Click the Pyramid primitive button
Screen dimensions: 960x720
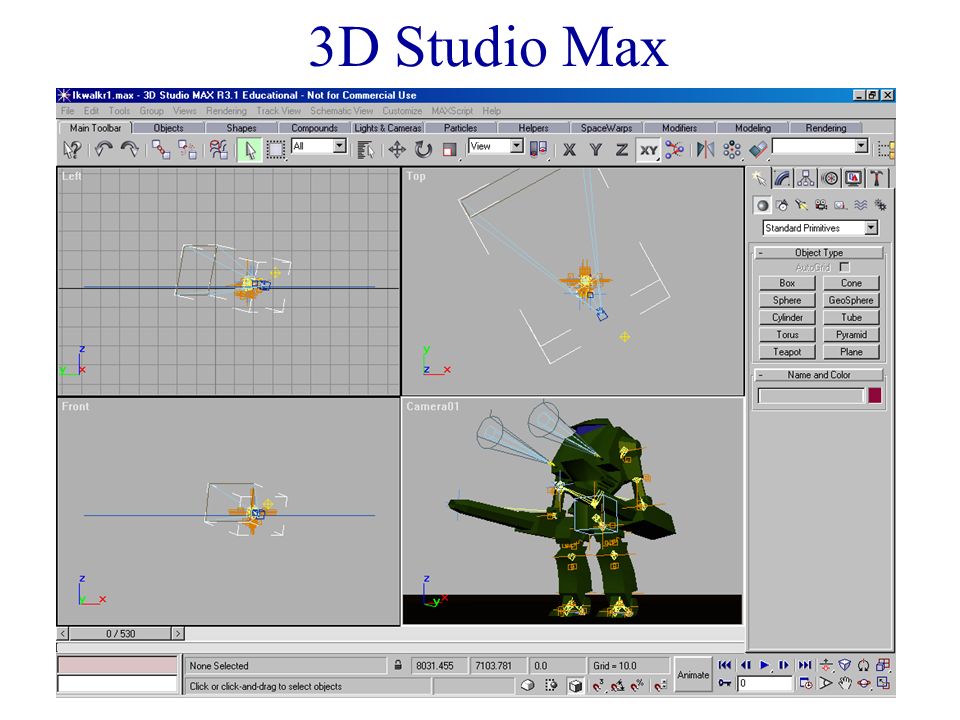tap(851, 335)
